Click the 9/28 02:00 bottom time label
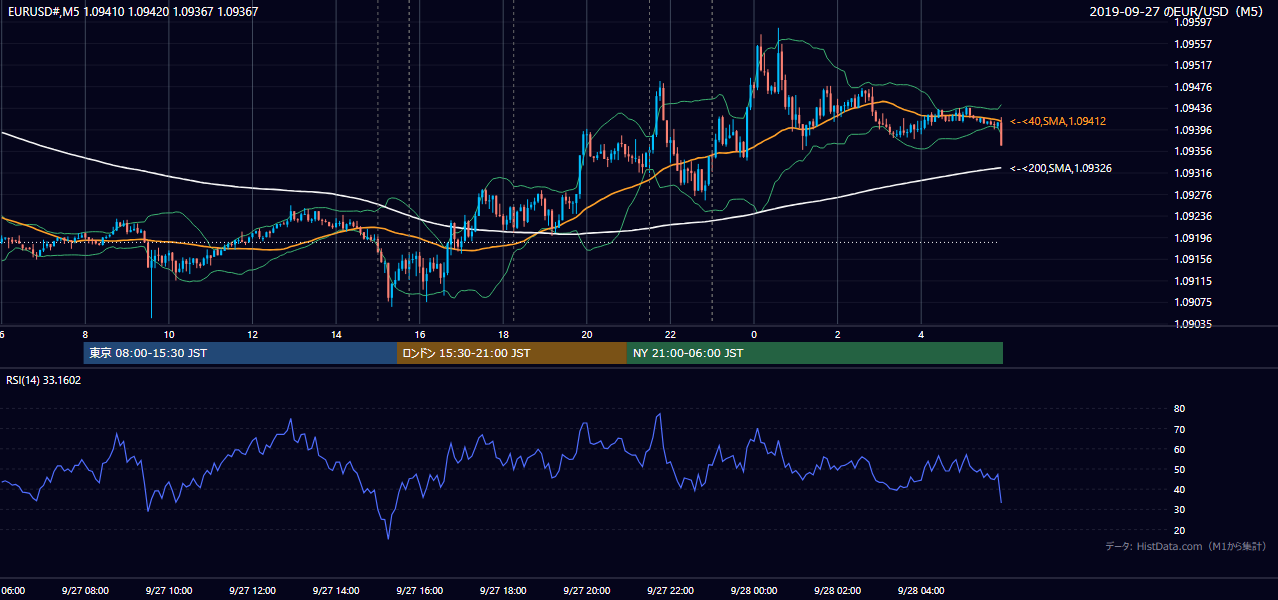 [836, 590]
